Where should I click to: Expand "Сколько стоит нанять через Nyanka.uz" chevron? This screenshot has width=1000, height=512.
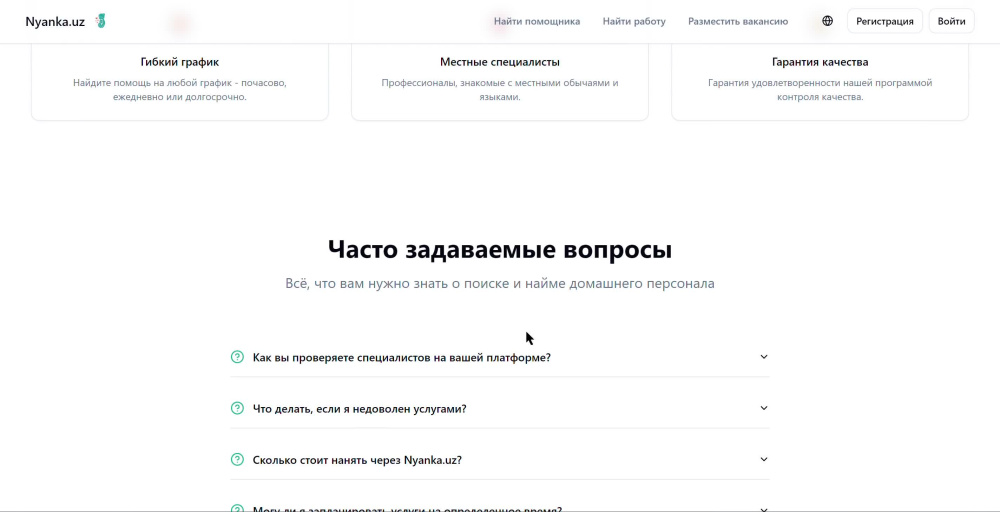(x=764, y=460)
